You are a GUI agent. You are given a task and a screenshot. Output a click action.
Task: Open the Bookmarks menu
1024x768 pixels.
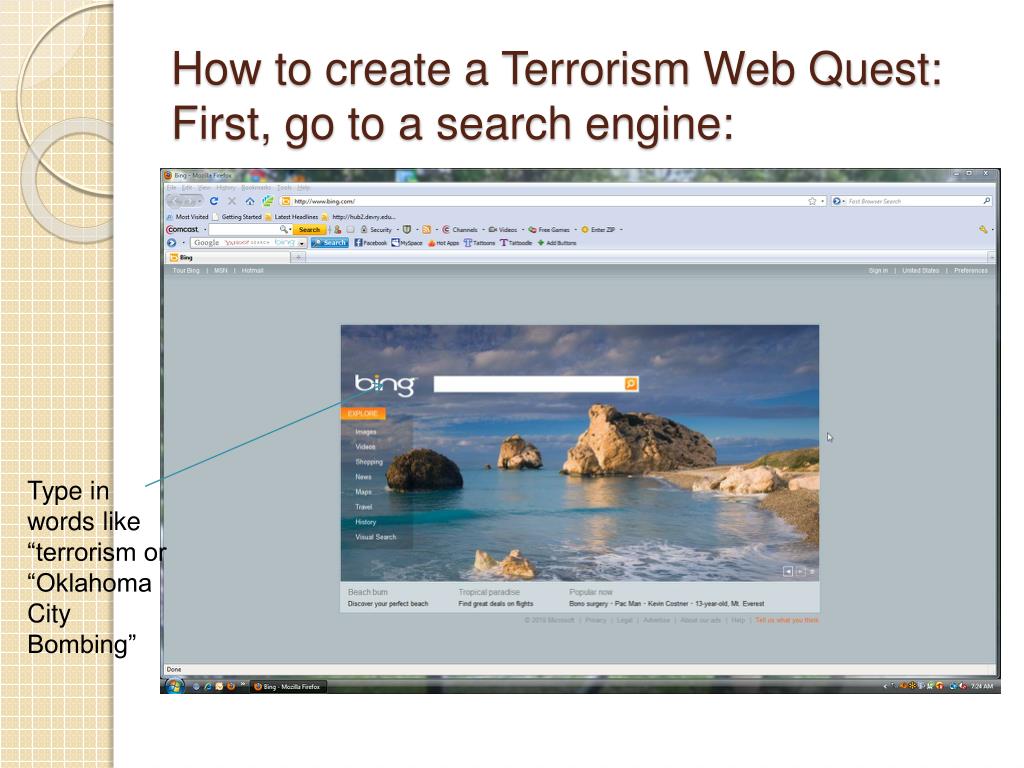256,187
